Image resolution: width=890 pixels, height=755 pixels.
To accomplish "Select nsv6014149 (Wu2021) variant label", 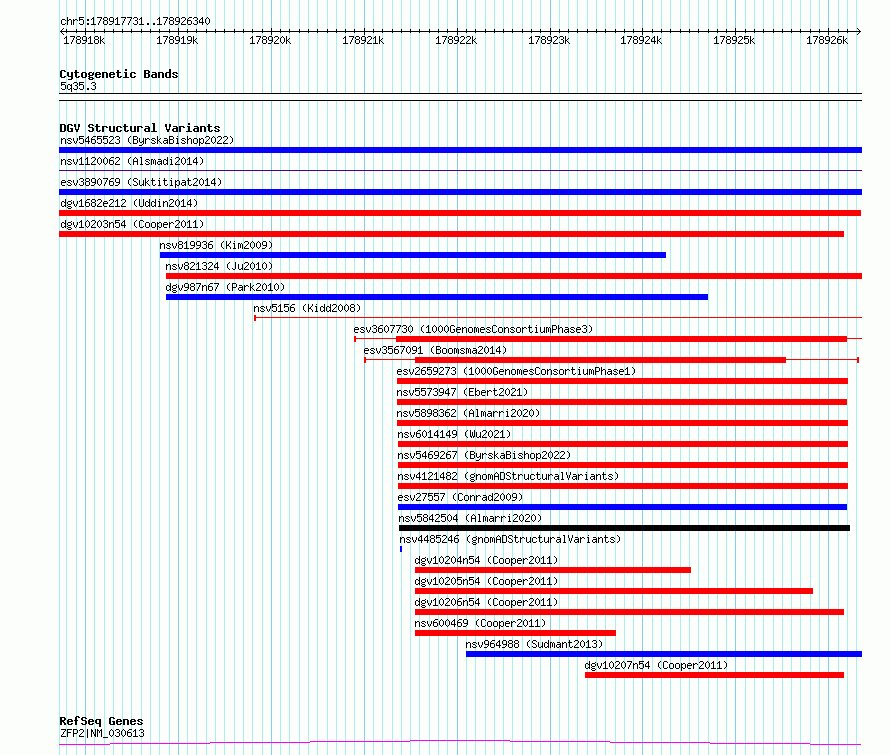I will tap(455, 434).
